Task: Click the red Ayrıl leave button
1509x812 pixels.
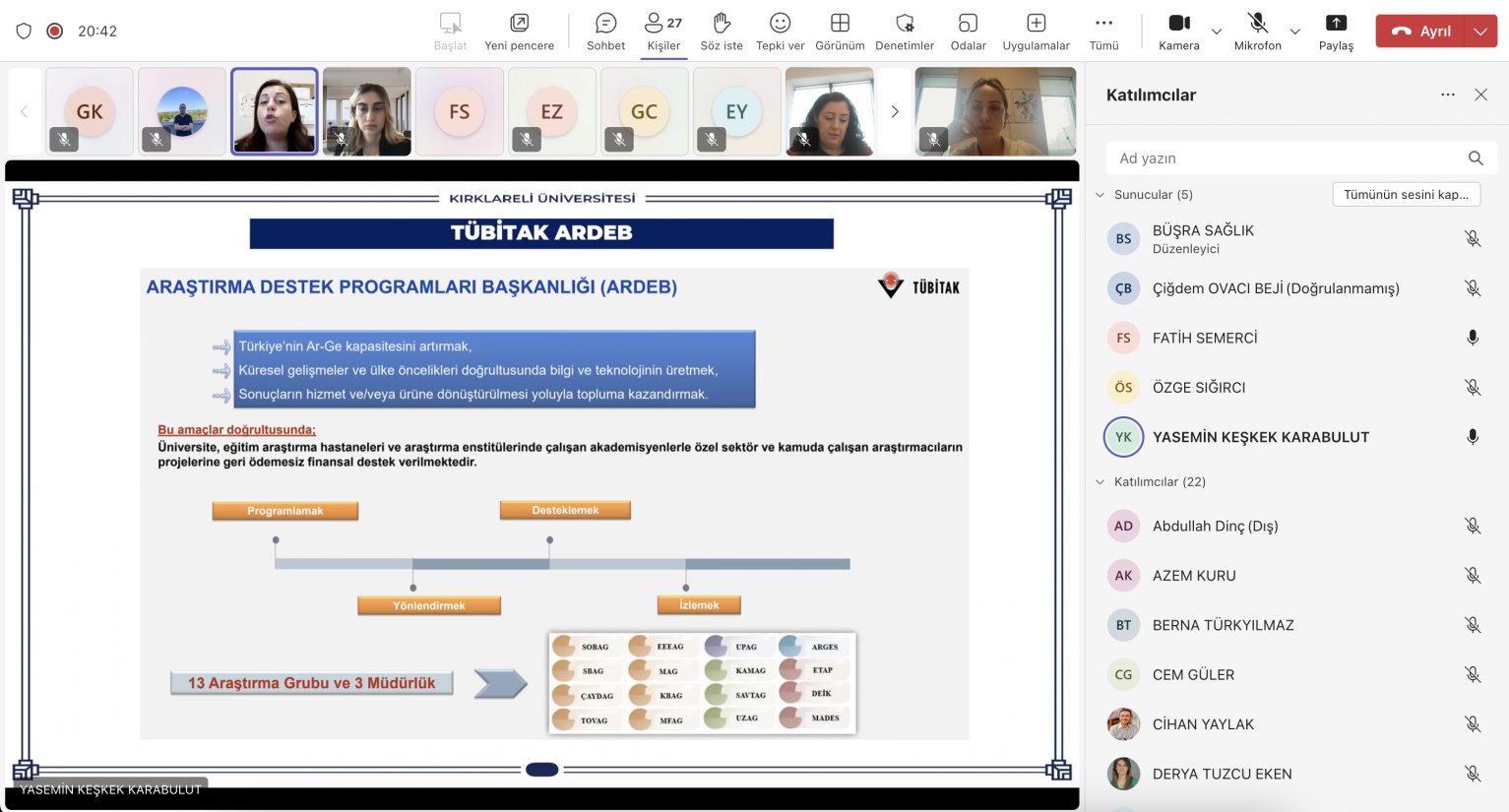Action: [1420, 31]
